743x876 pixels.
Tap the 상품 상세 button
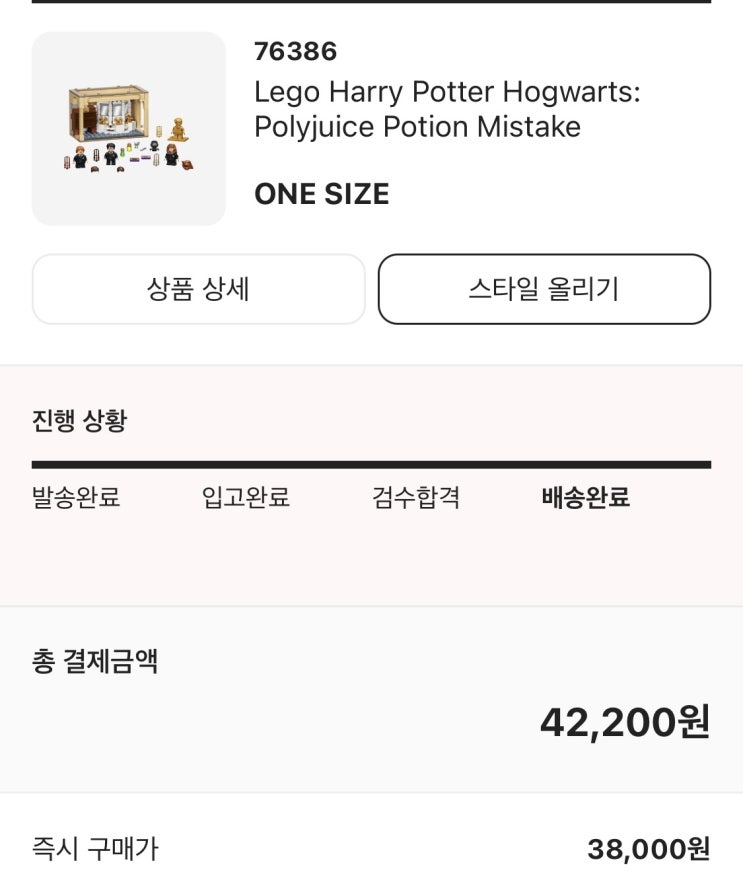pos(198,289)
